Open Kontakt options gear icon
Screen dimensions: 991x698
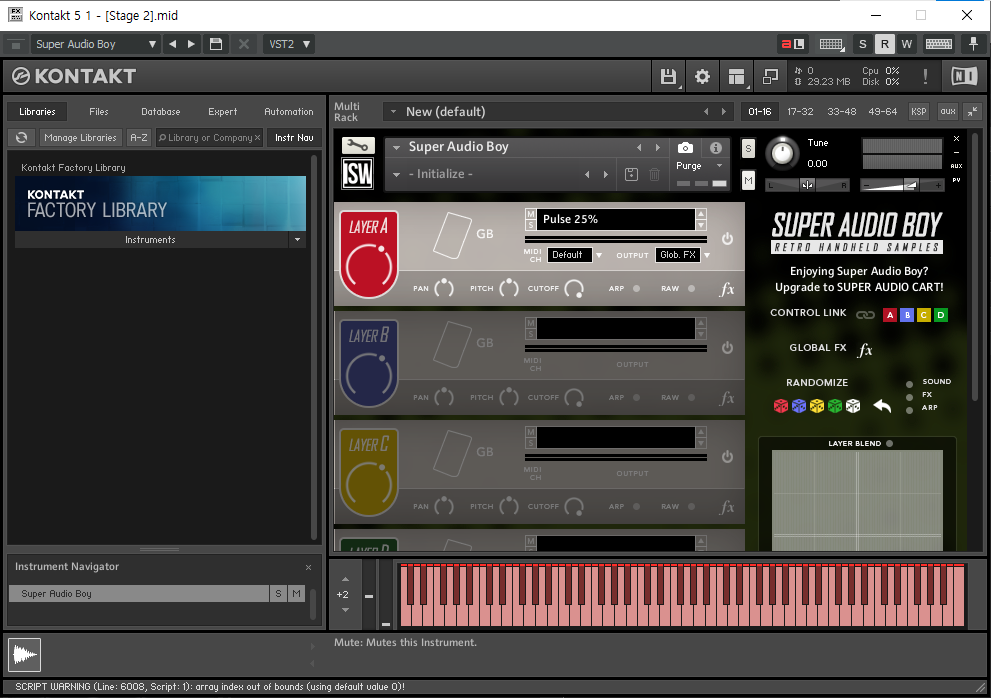pos(702,77)
